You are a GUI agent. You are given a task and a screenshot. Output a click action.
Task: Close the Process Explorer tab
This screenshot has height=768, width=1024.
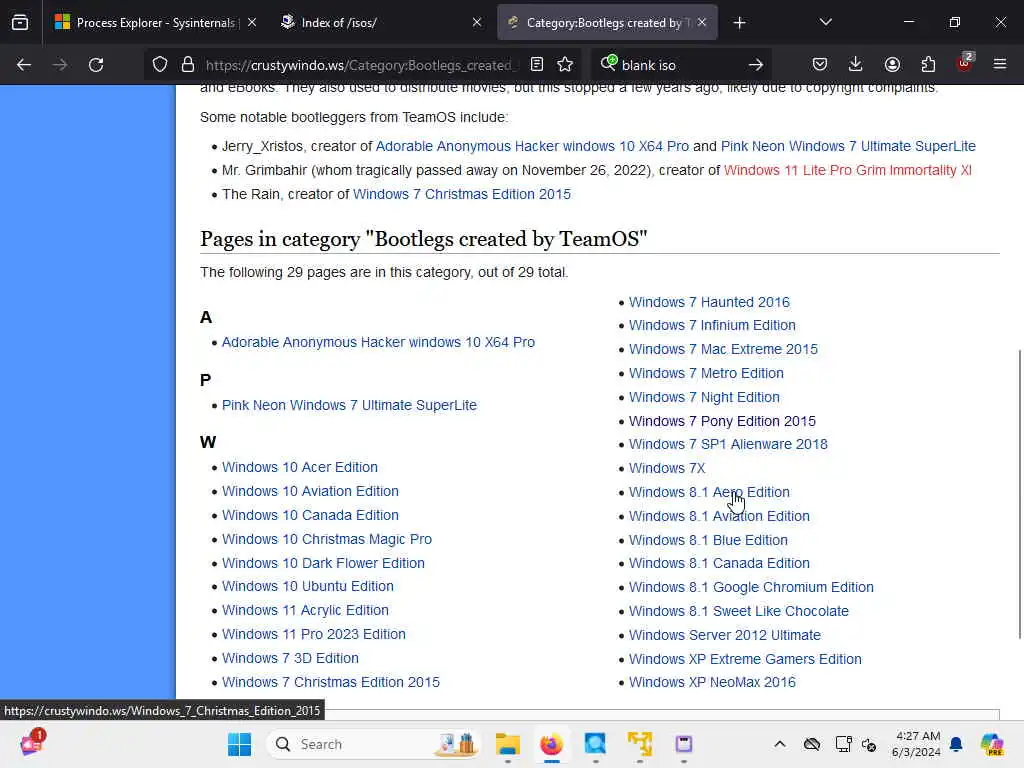click(252, 22)
